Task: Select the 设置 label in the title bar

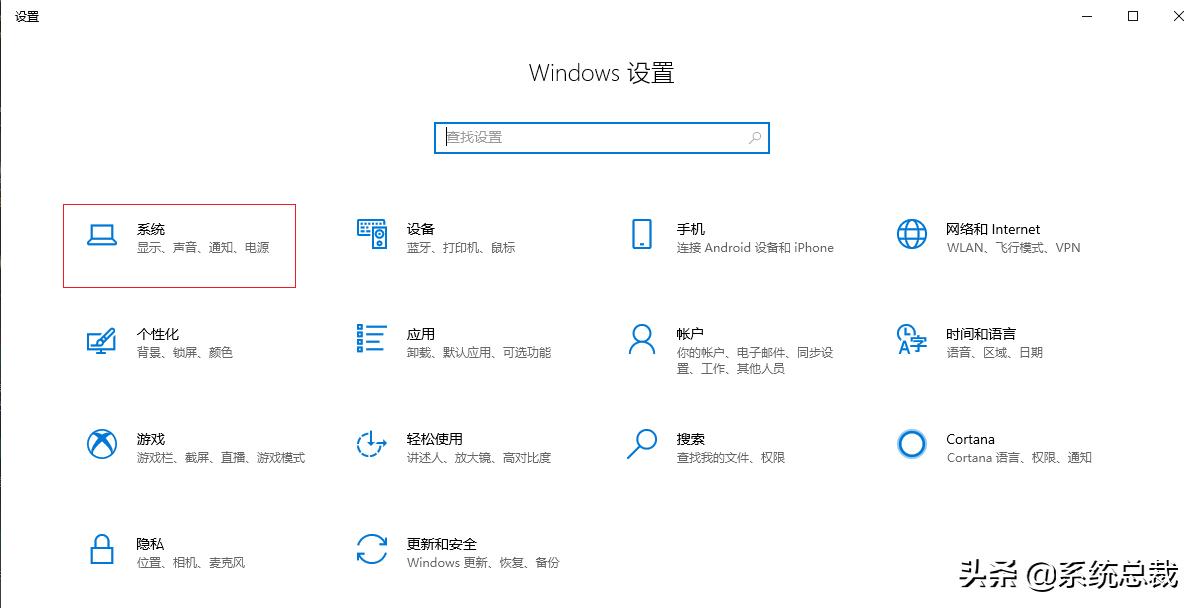Action: [27, 16]
